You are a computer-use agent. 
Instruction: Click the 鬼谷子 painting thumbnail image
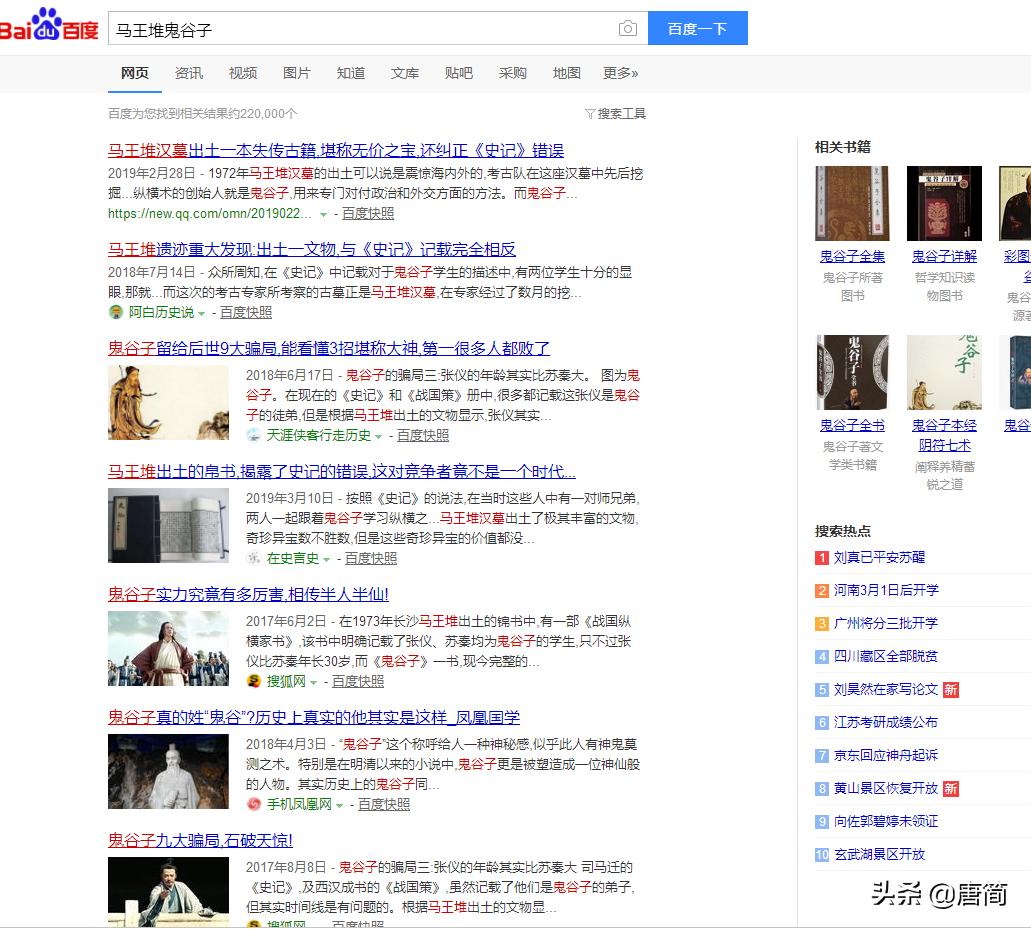[x=167, y=402]
